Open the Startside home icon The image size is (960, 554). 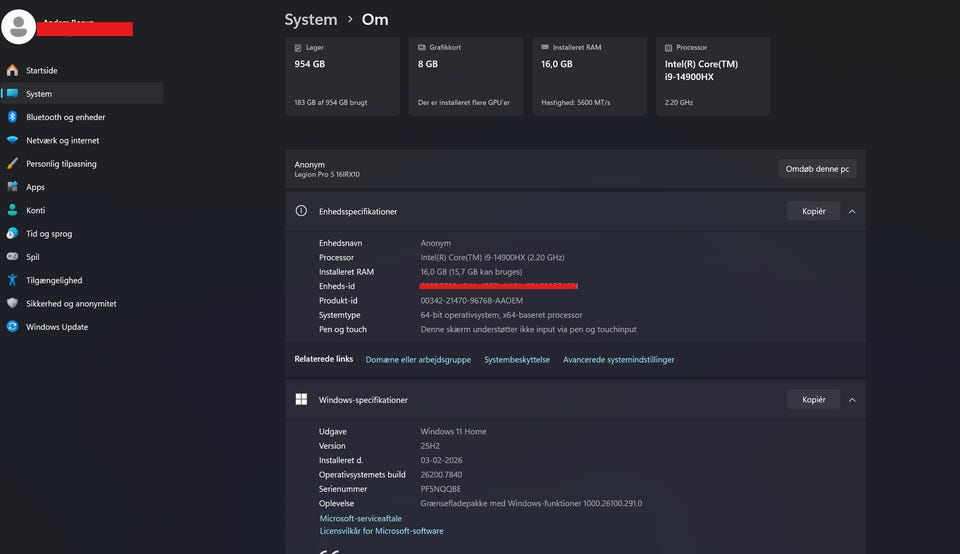pos(12,70)
